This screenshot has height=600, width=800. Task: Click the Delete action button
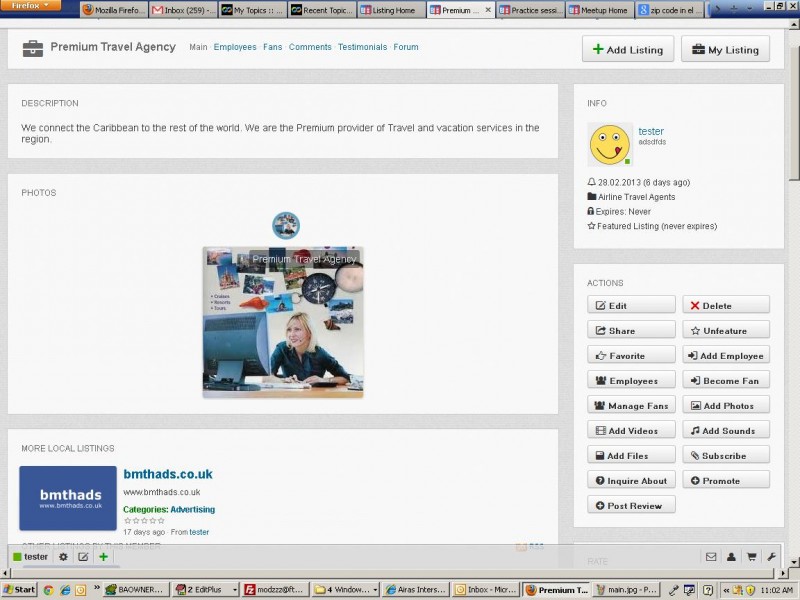pyautogui.click(x=726, y=305)
